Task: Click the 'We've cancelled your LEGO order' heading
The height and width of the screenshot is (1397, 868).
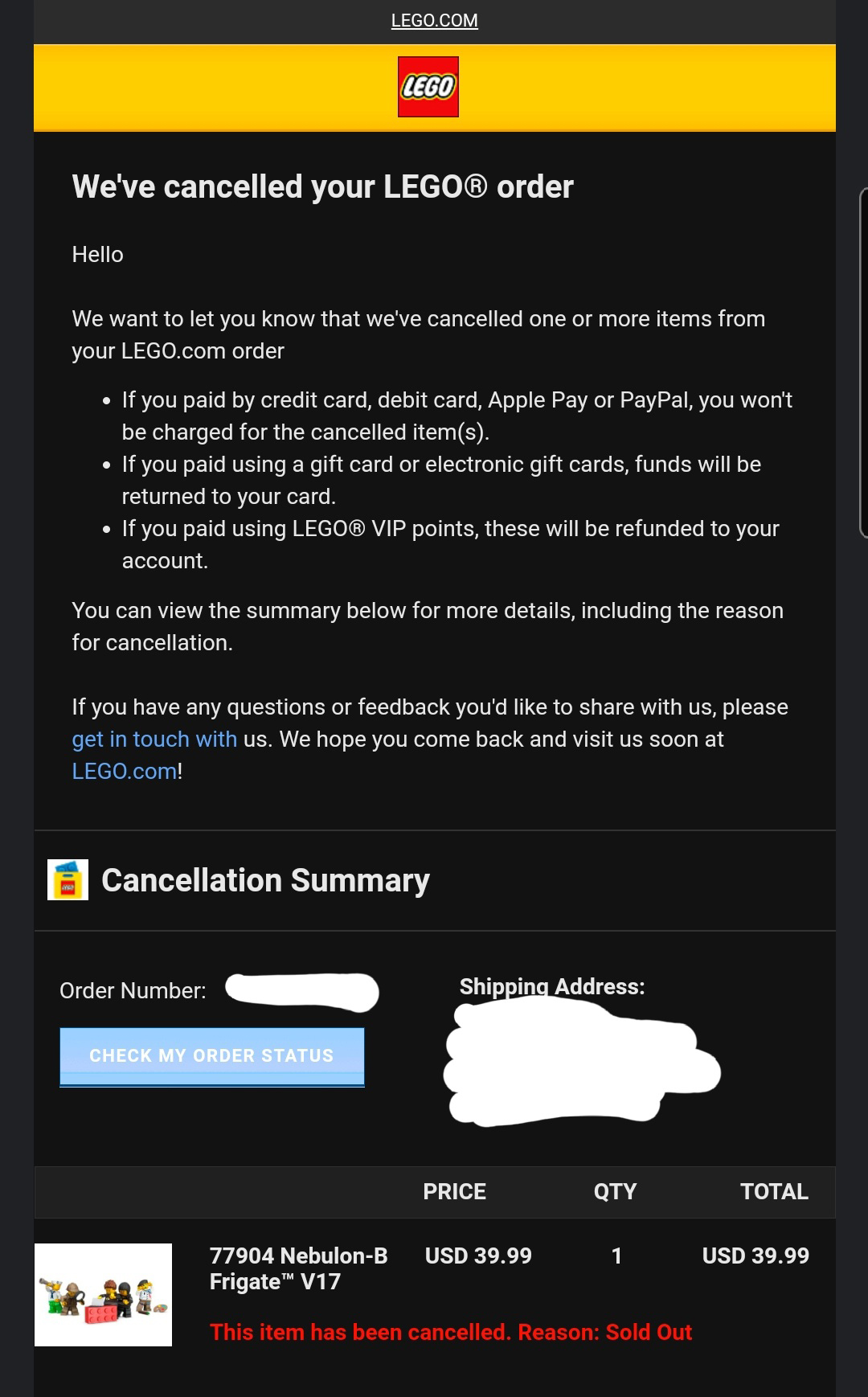Action: point(322,186)
